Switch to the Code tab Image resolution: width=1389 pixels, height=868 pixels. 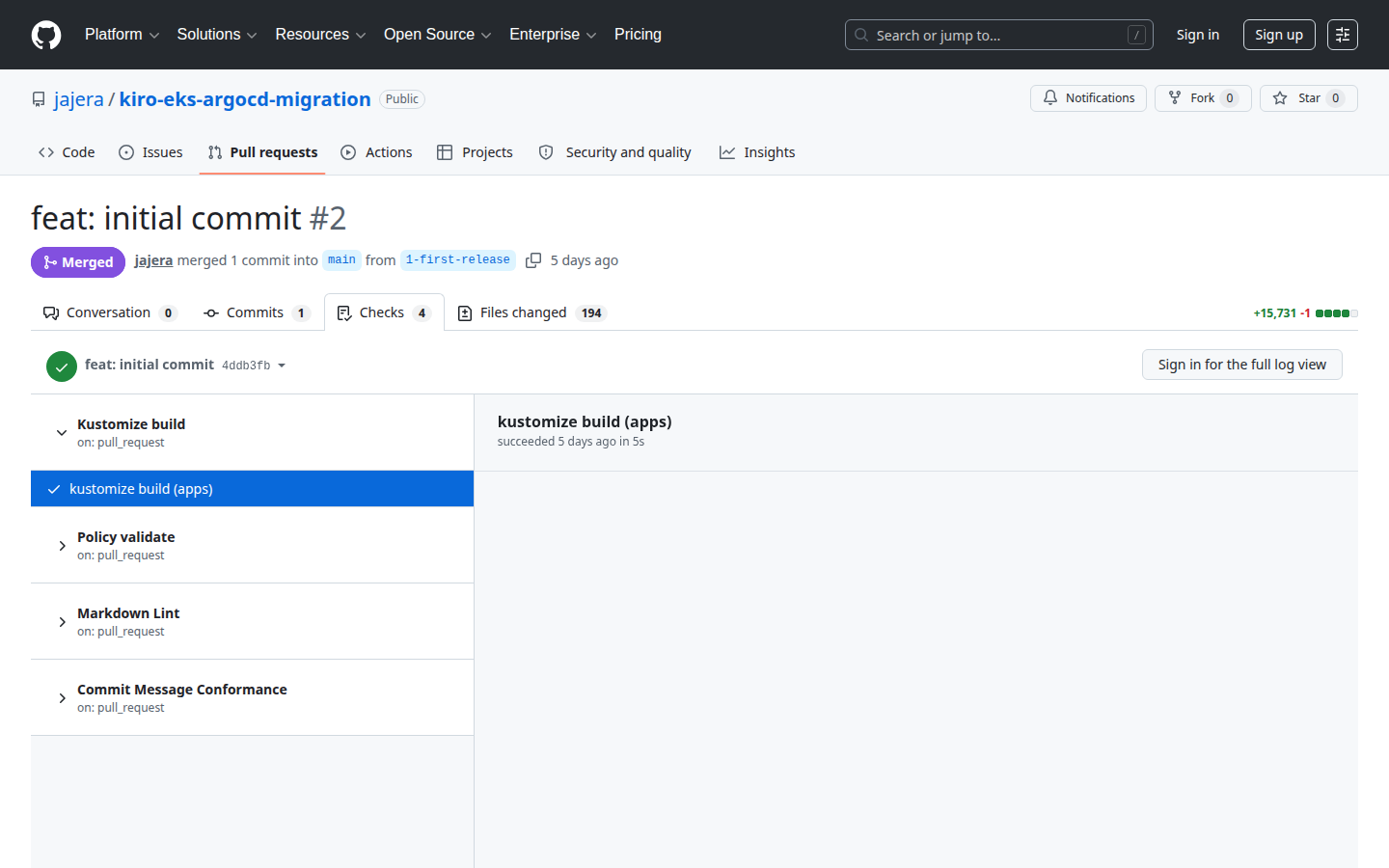pos(67,152)
